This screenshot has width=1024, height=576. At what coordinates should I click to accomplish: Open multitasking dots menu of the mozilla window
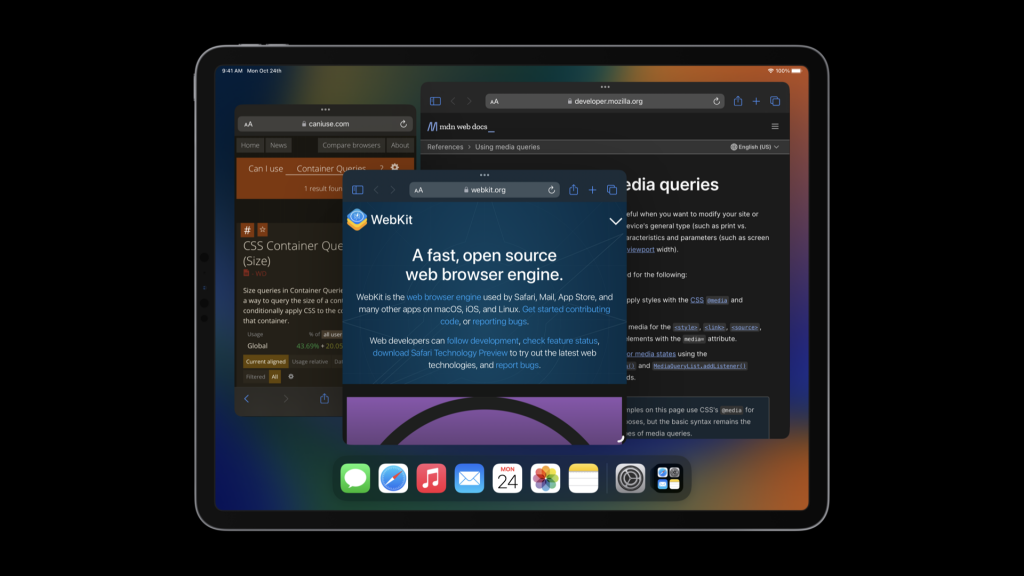coord(605,87)
